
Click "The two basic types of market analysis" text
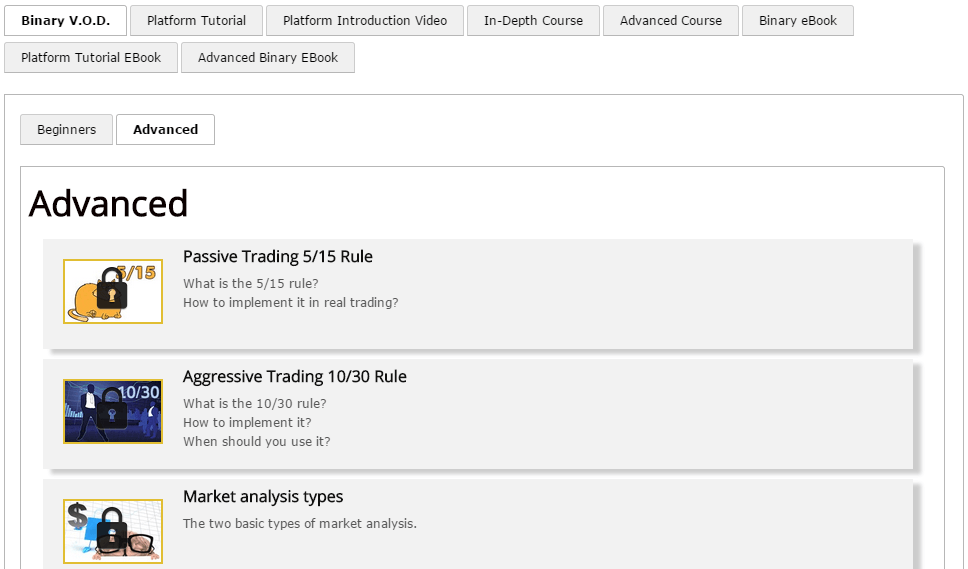(x=300, y=524)
